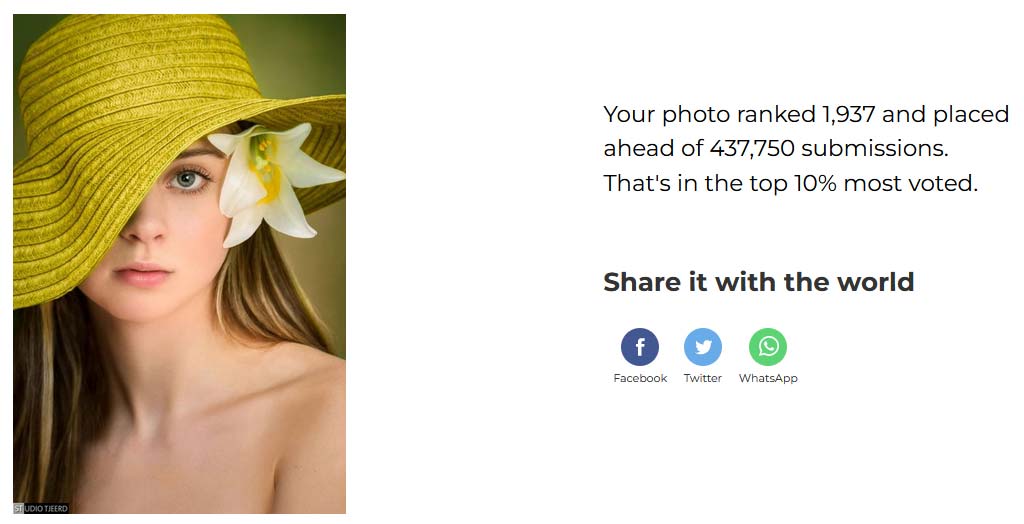Open the ranked portrait photo
The height and width of the screenshot is (524, 1024).
coord(180,264)
